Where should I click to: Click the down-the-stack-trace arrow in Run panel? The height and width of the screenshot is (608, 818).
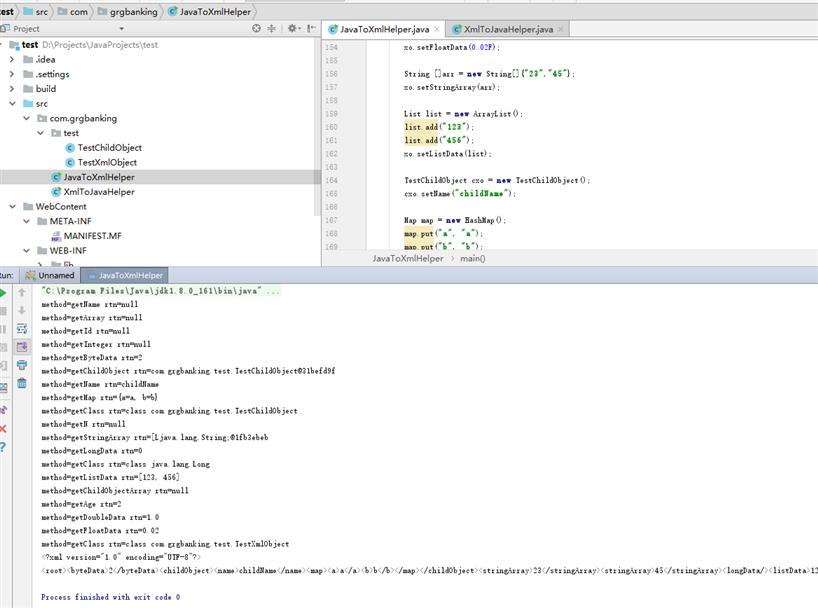click(22, 311)
